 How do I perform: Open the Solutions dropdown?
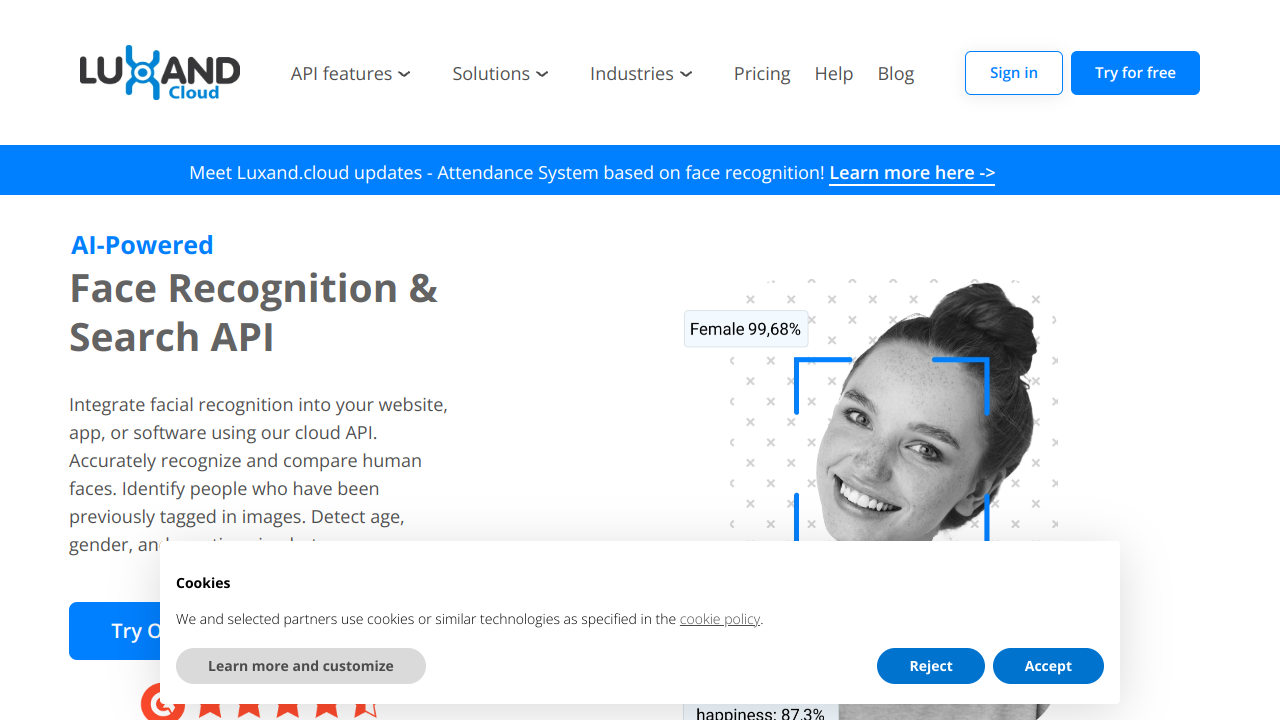[x=500, y=74]
